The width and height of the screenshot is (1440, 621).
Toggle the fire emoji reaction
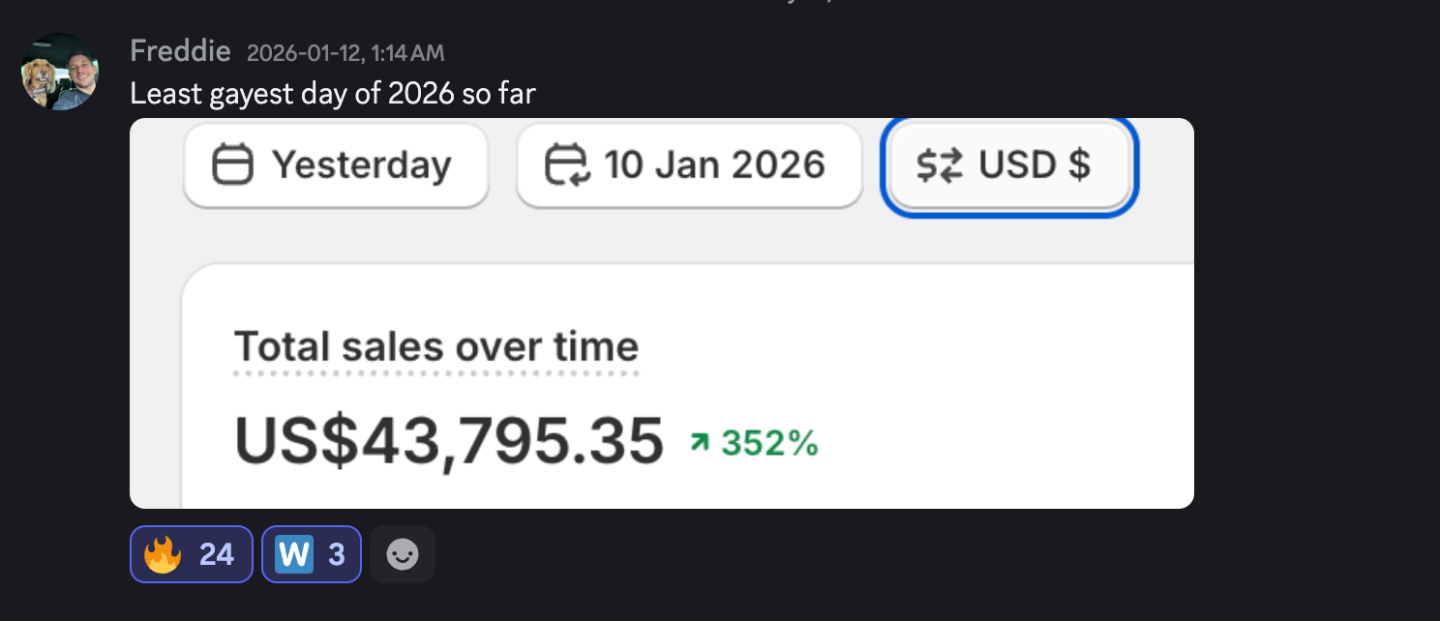[162, 554]
